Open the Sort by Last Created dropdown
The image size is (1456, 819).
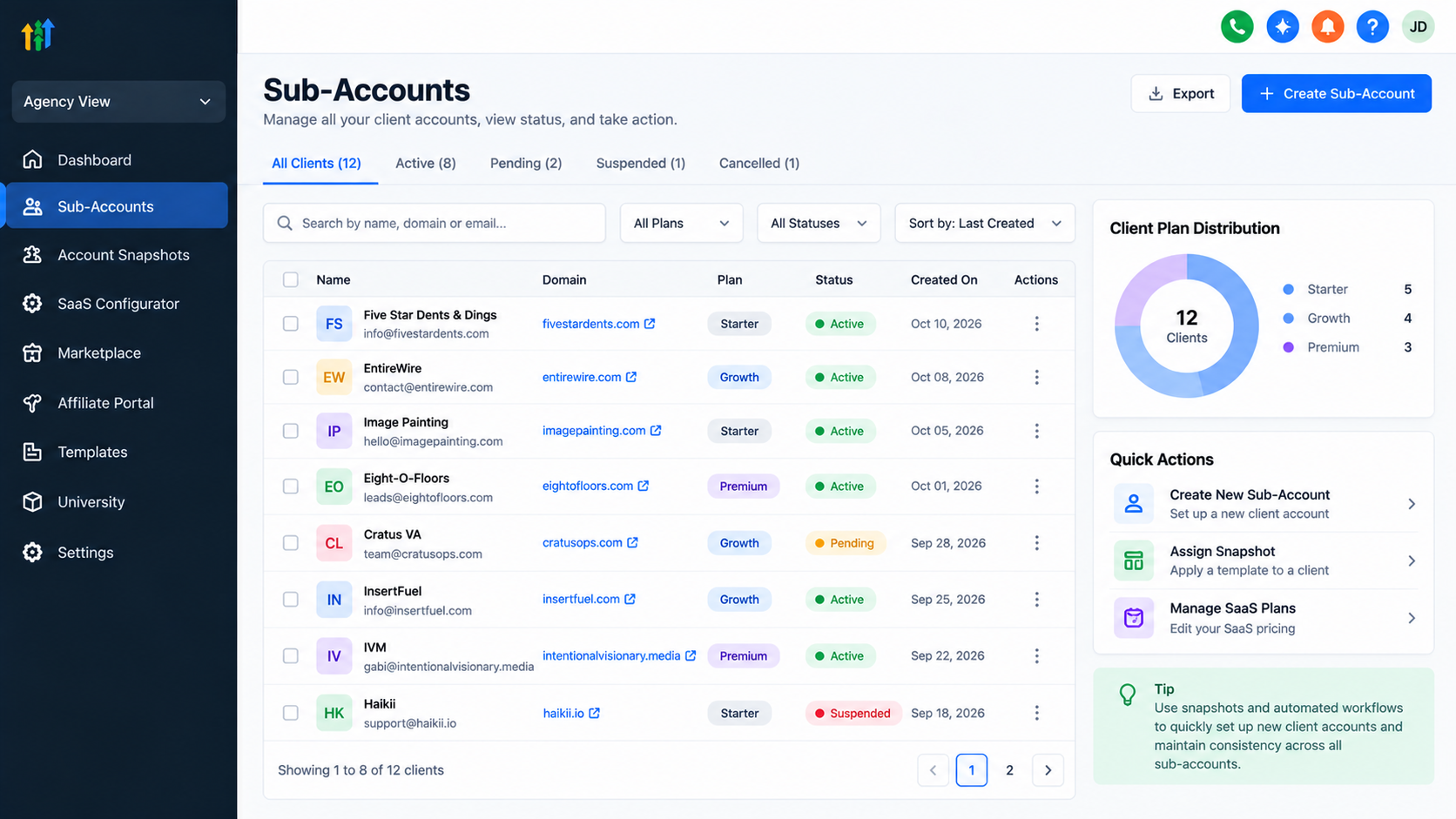985,224
